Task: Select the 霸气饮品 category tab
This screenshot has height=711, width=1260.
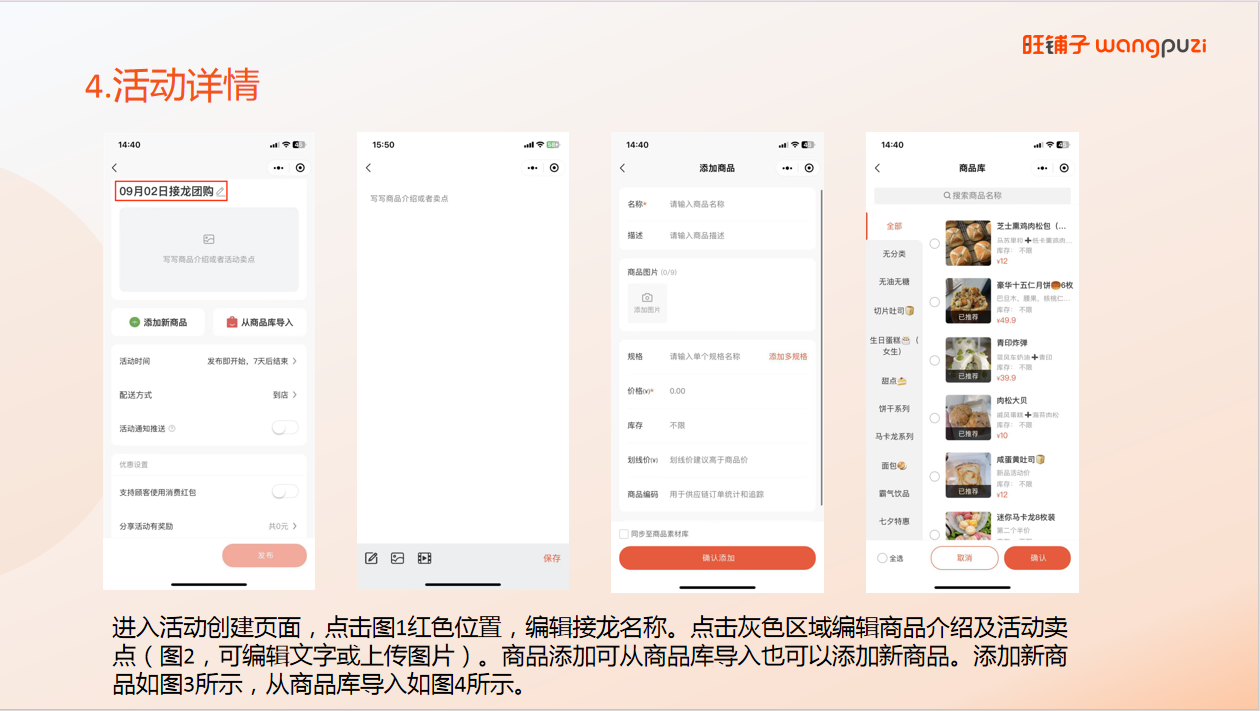Action: pyautogui.click(x=894, y=494)
